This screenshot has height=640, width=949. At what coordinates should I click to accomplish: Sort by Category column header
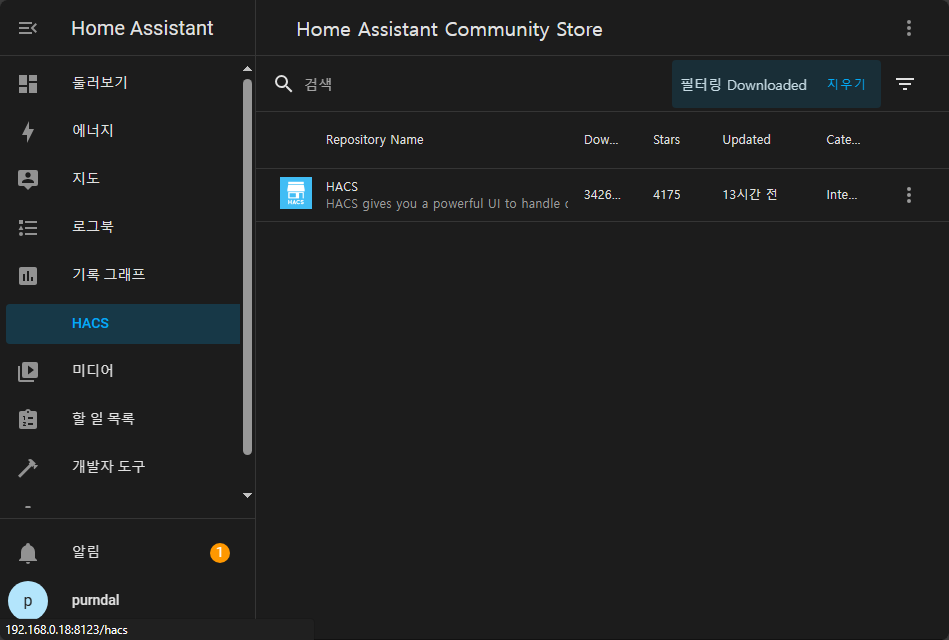843,140
